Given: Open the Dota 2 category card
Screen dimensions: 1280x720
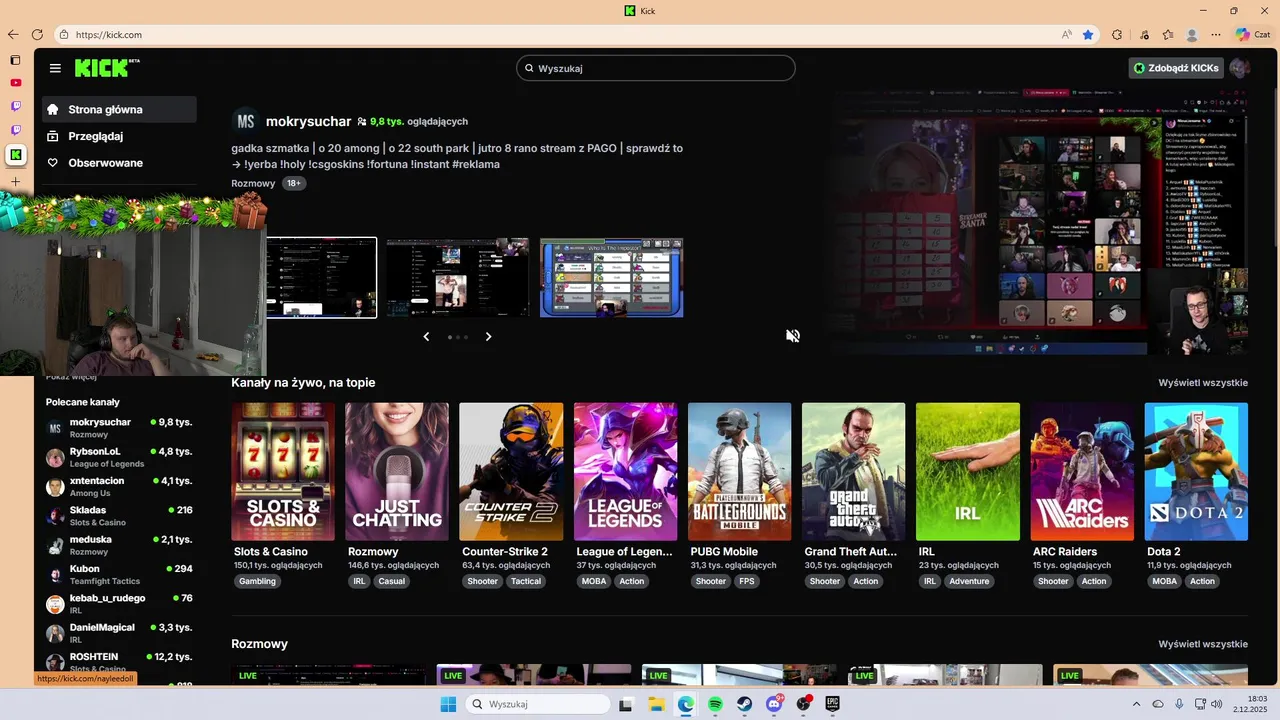Looking at the screenshot, I should coord(1196,472).
